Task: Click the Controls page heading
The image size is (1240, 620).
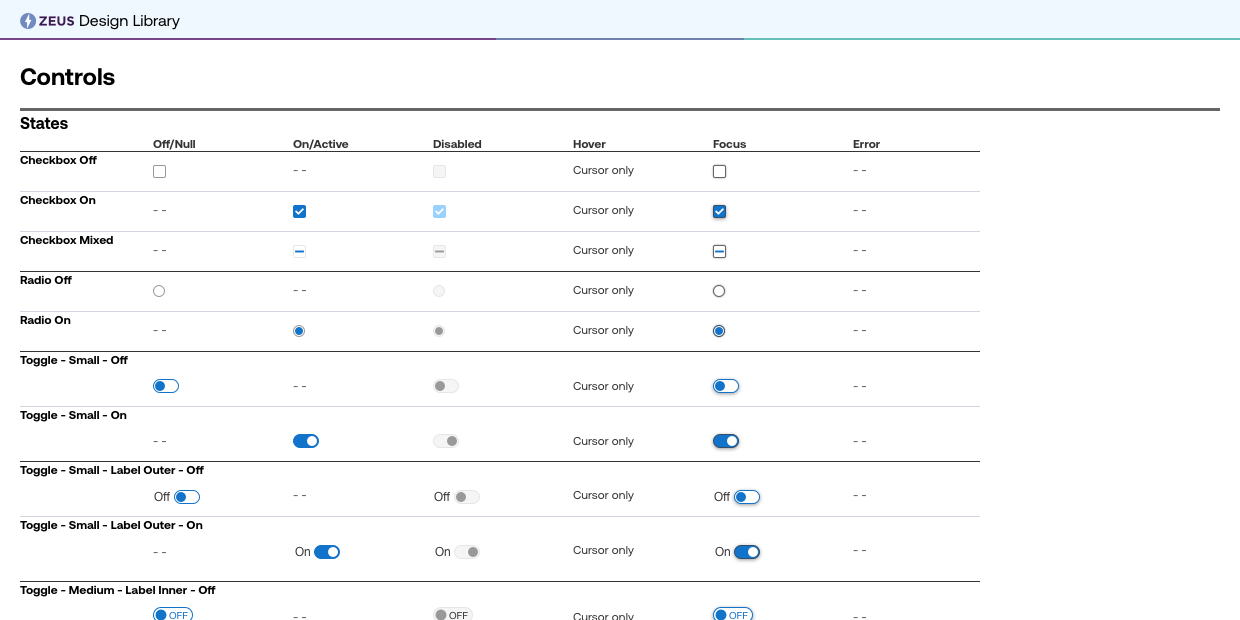Action: 68,77
